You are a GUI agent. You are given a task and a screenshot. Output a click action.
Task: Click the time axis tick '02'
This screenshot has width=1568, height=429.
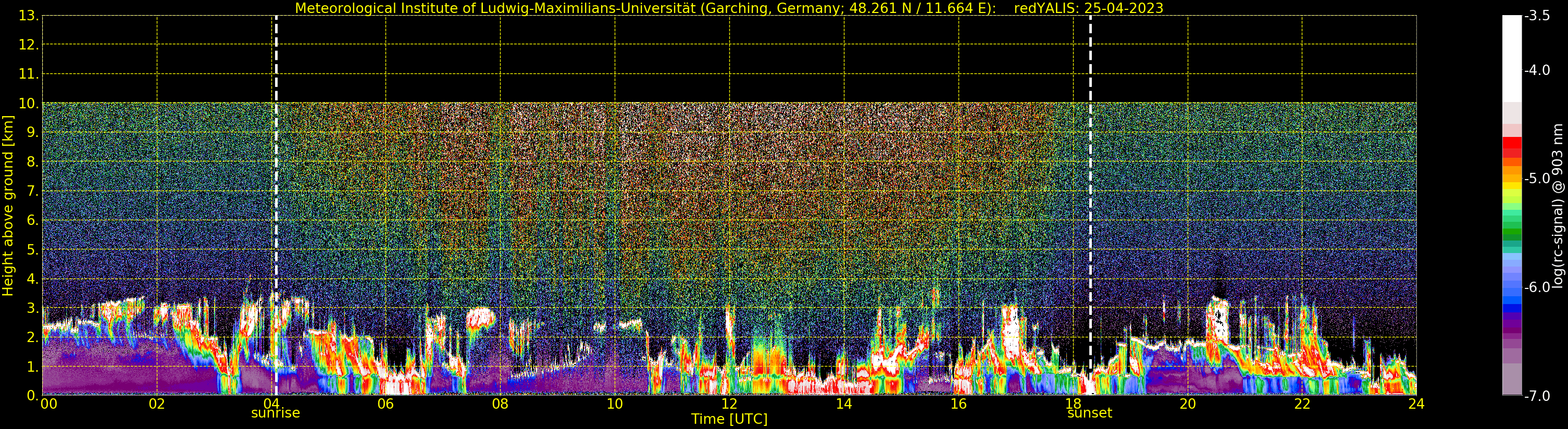point(157,403)
